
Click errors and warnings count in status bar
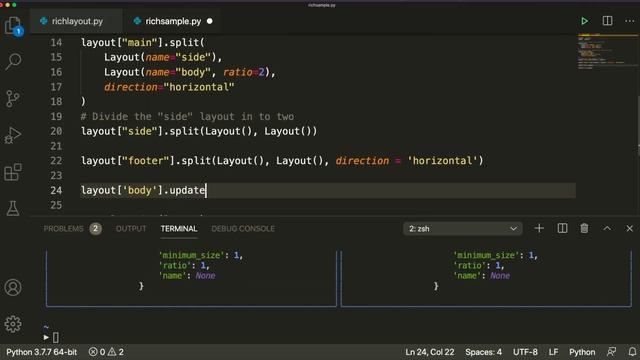(106, 352)
